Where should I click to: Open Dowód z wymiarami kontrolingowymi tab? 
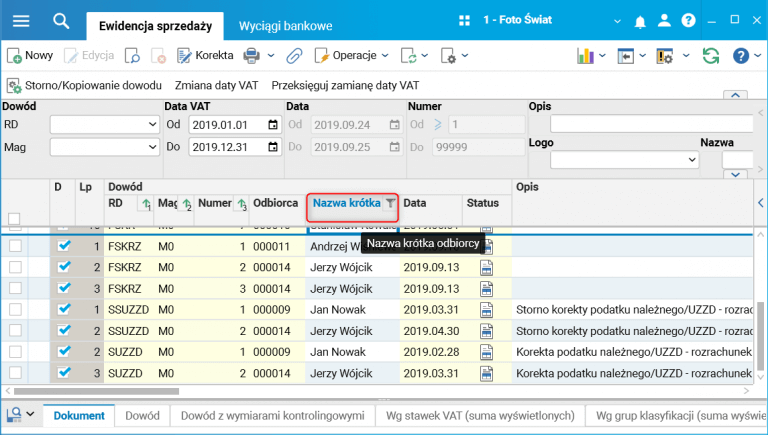[272, 415]
